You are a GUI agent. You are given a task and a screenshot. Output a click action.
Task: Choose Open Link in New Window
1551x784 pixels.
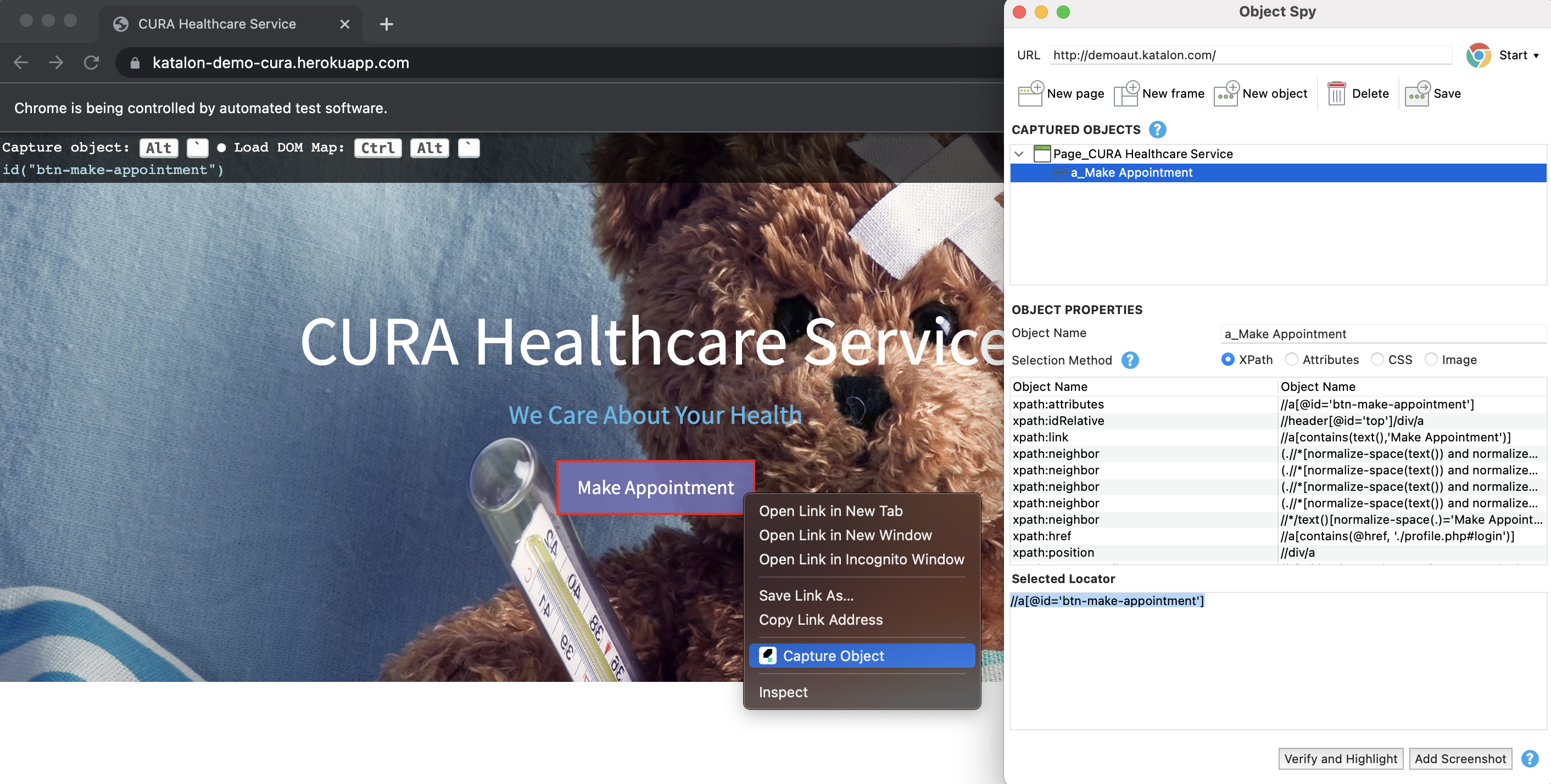pos(845,535)
